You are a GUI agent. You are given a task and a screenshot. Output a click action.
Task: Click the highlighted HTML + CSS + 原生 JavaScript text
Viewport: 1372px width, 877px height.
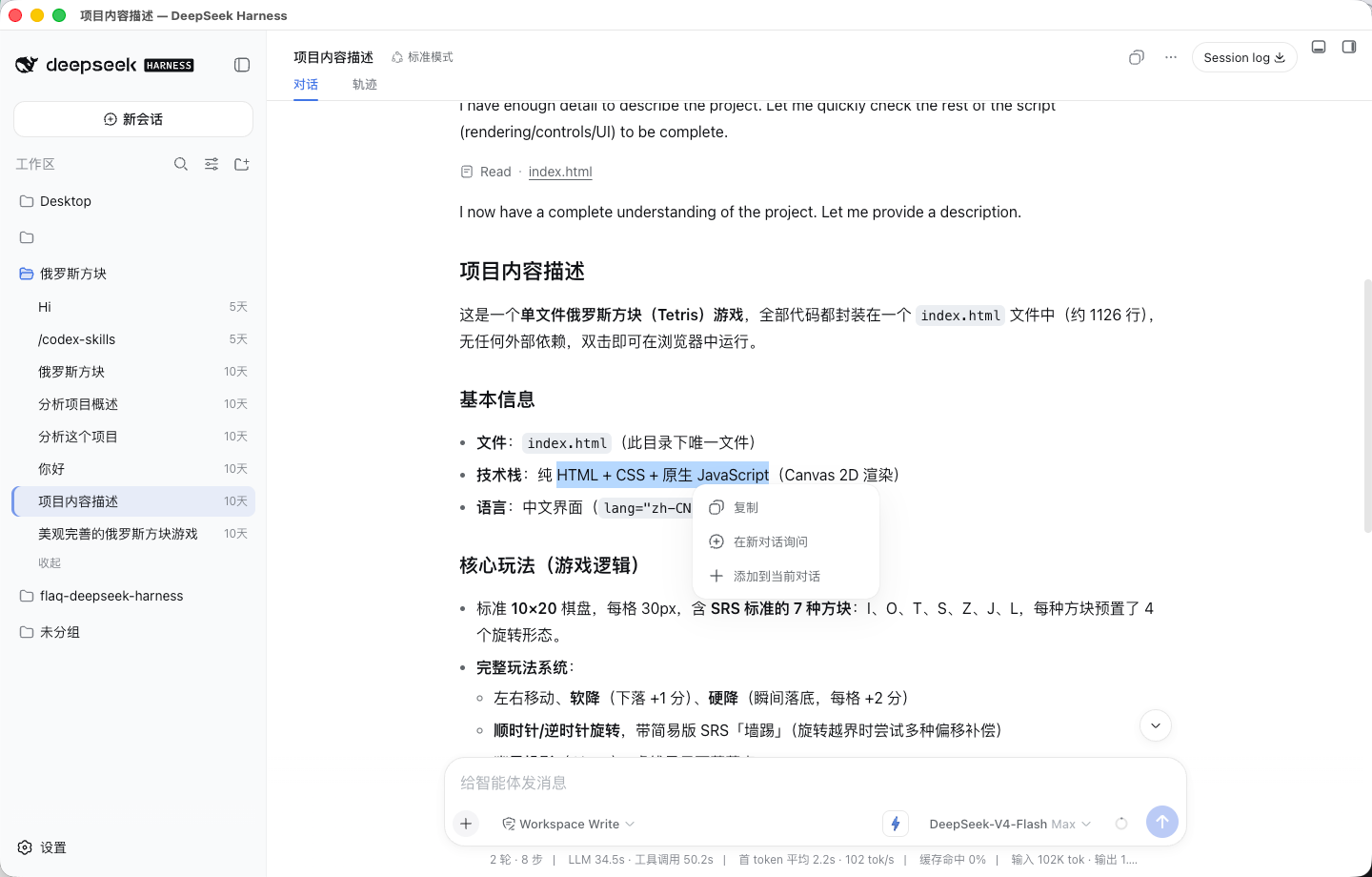662,475
